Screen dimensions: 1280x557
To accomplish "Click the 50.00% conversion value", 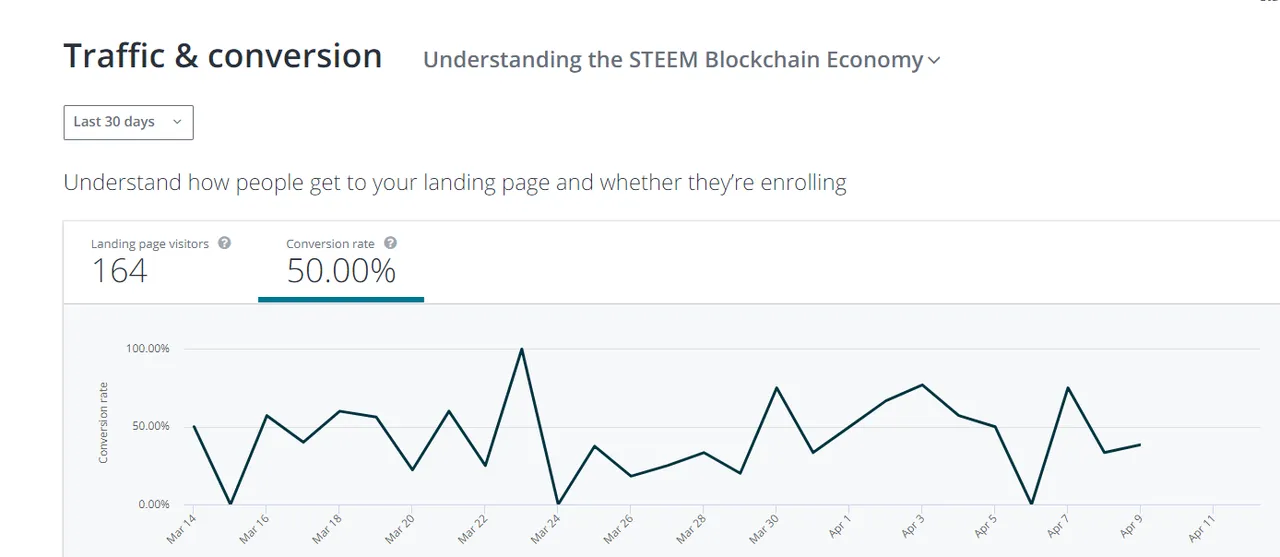I will tap(341, 271).
